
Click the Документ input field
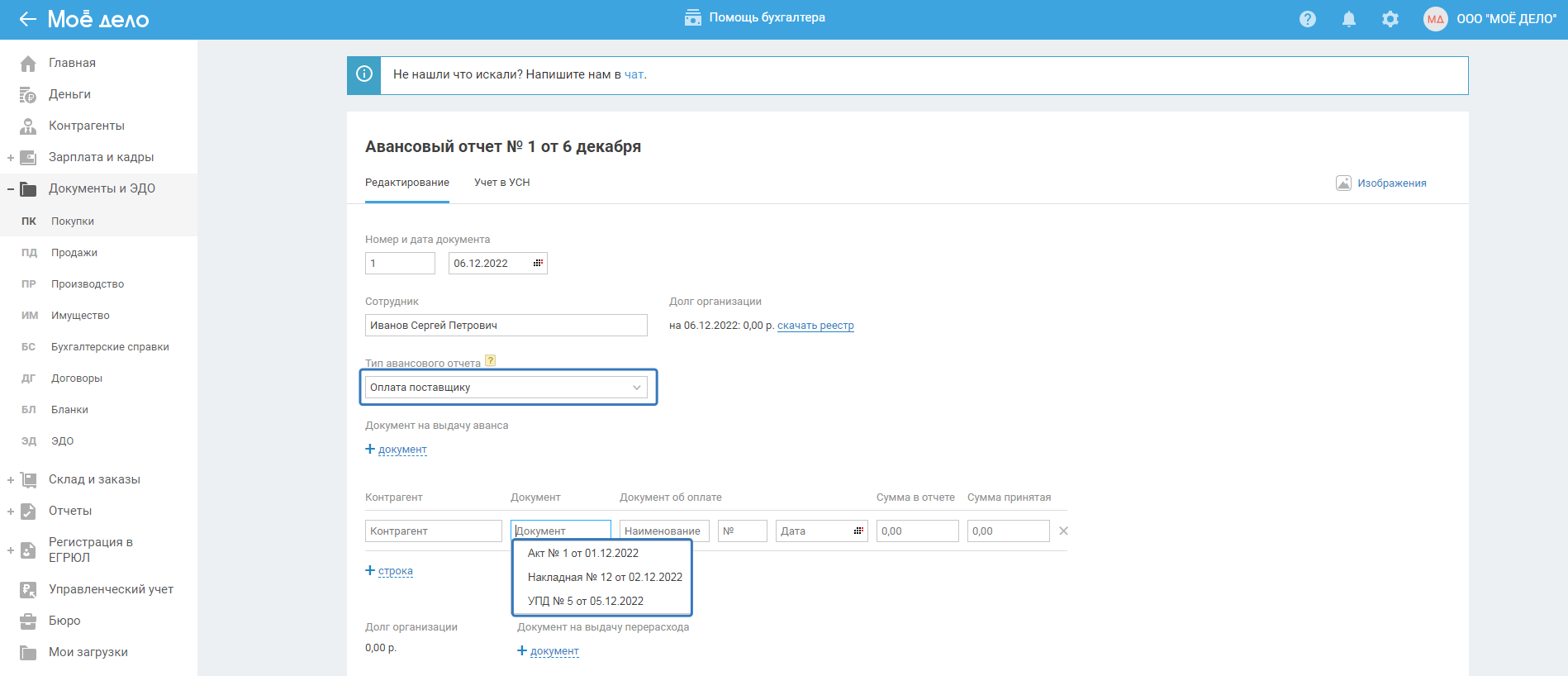561,531
